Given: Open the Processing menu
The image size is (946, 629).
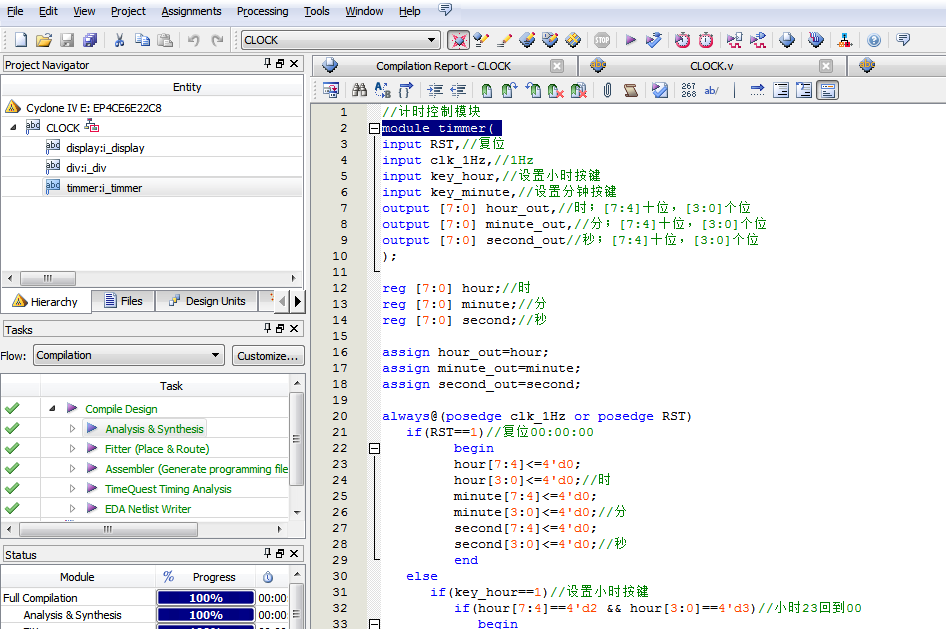Looking at the screenshot, I should tap(262, 11).
